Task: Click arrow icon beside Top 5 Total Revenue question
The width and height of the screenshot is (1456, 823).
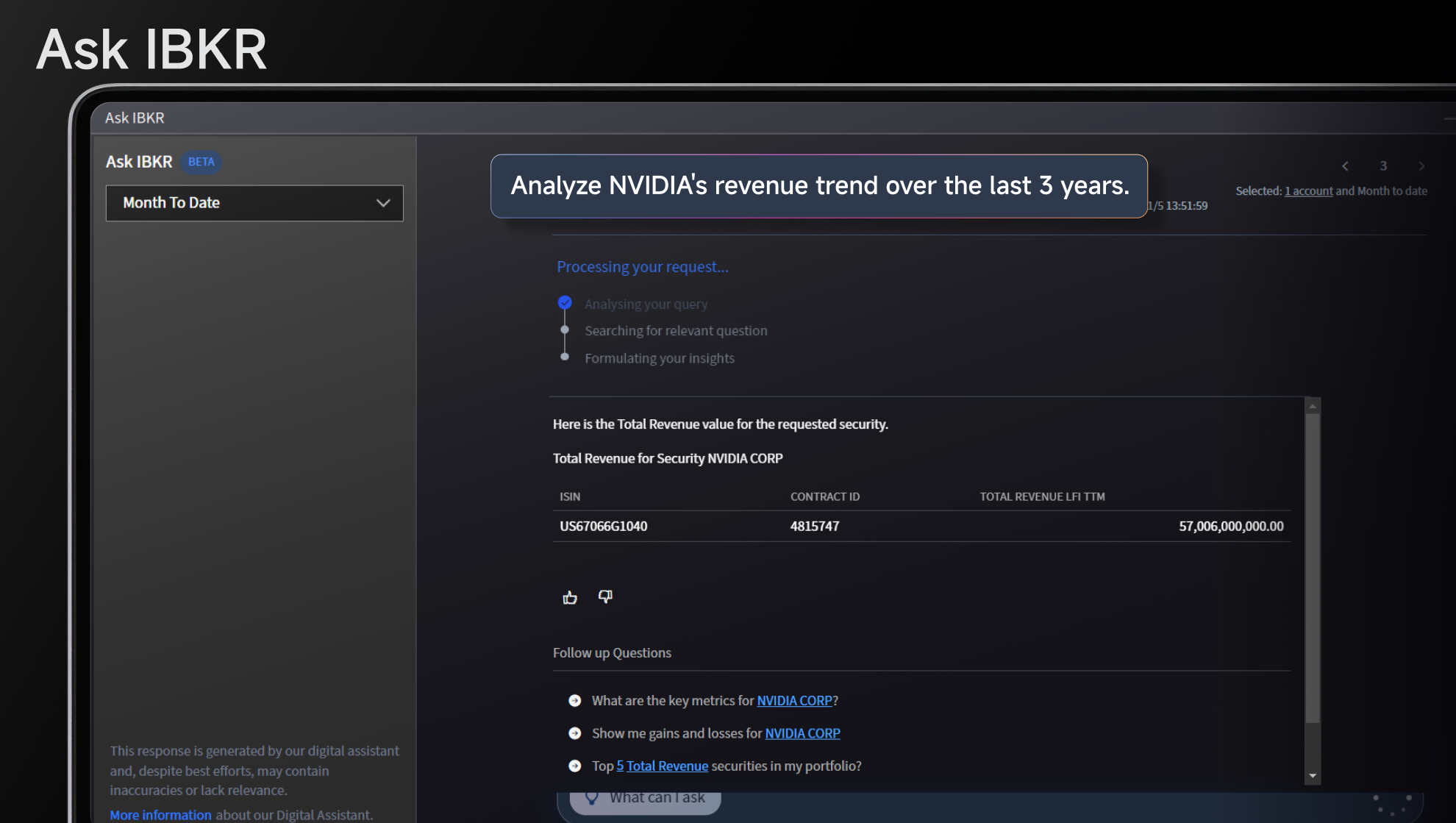Action: point(575,766)
